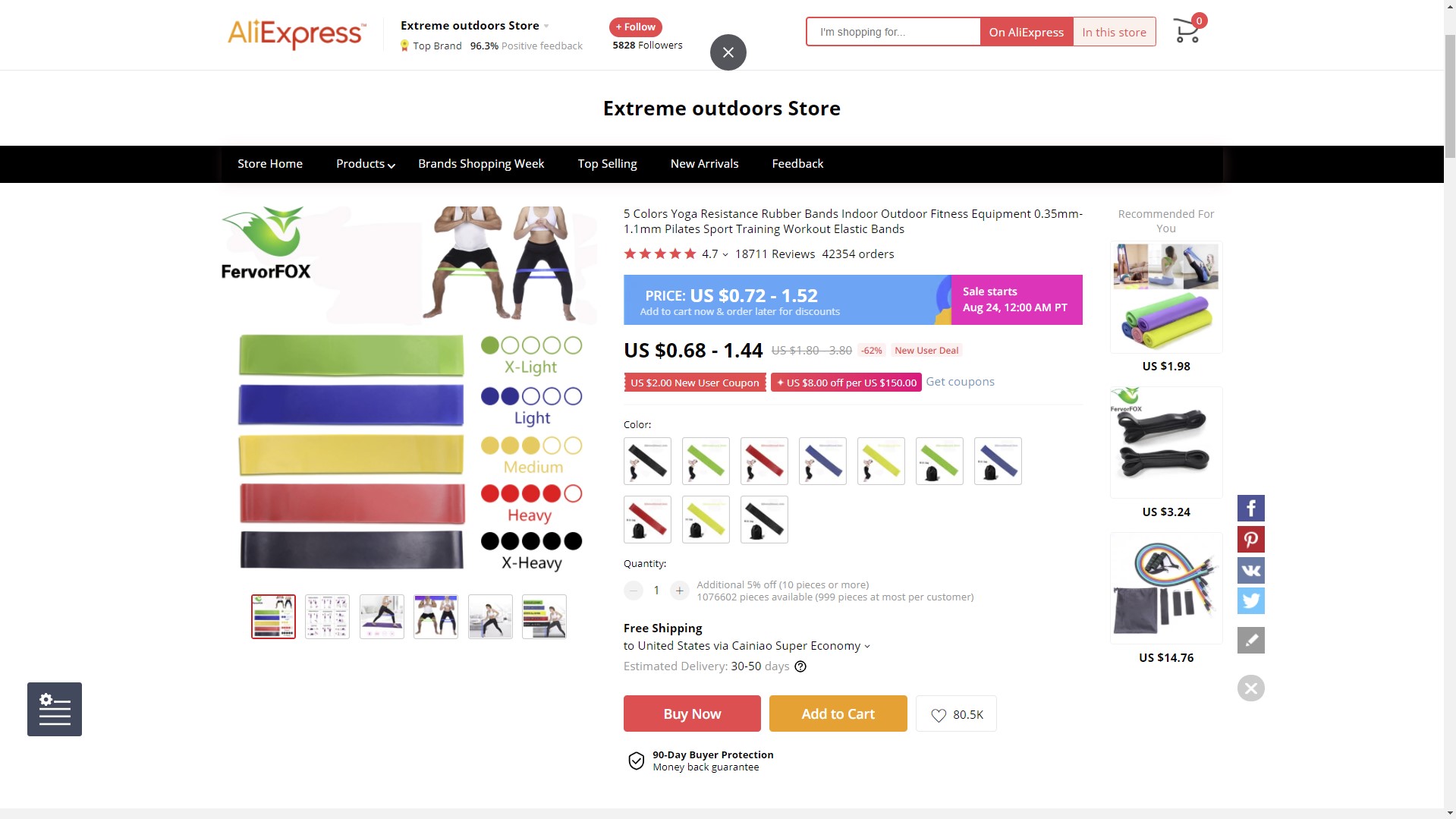Click the estimated delivery help icon
The image size is (1456, 819).
pos(800,666)
